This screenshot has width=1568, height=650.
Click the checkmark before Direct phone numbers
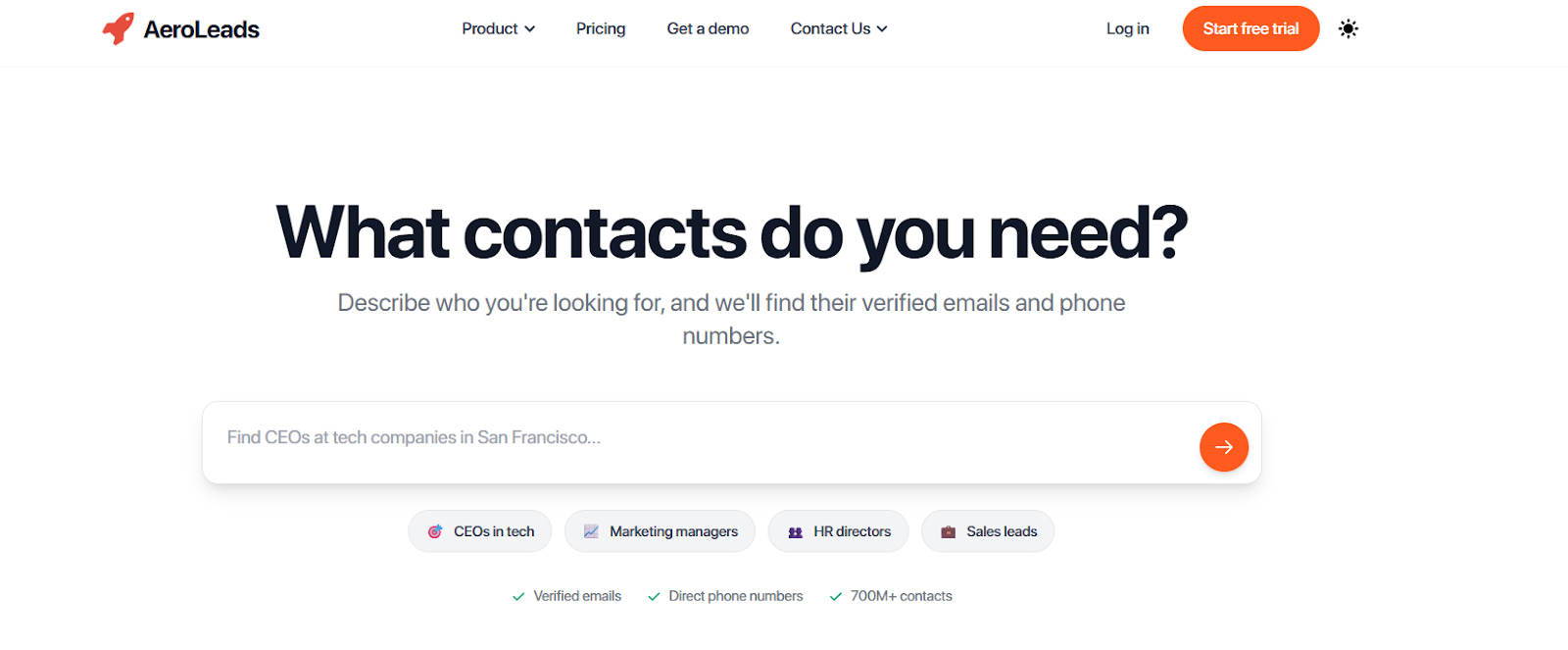pos(655,595)
